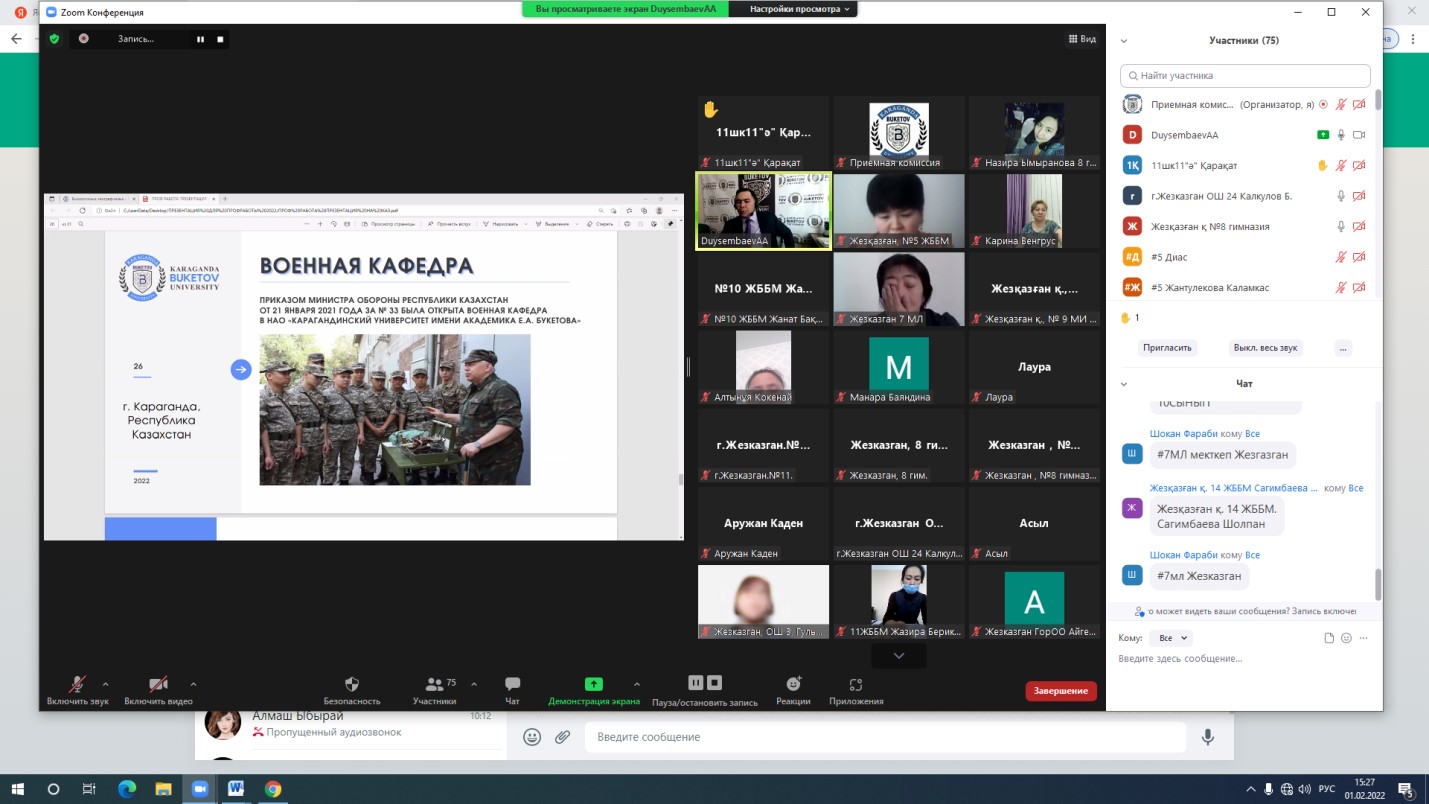Screen dimensions: 1429x804
Task: Click the green encryption shield icon
Action: click(x=55, y=39)
